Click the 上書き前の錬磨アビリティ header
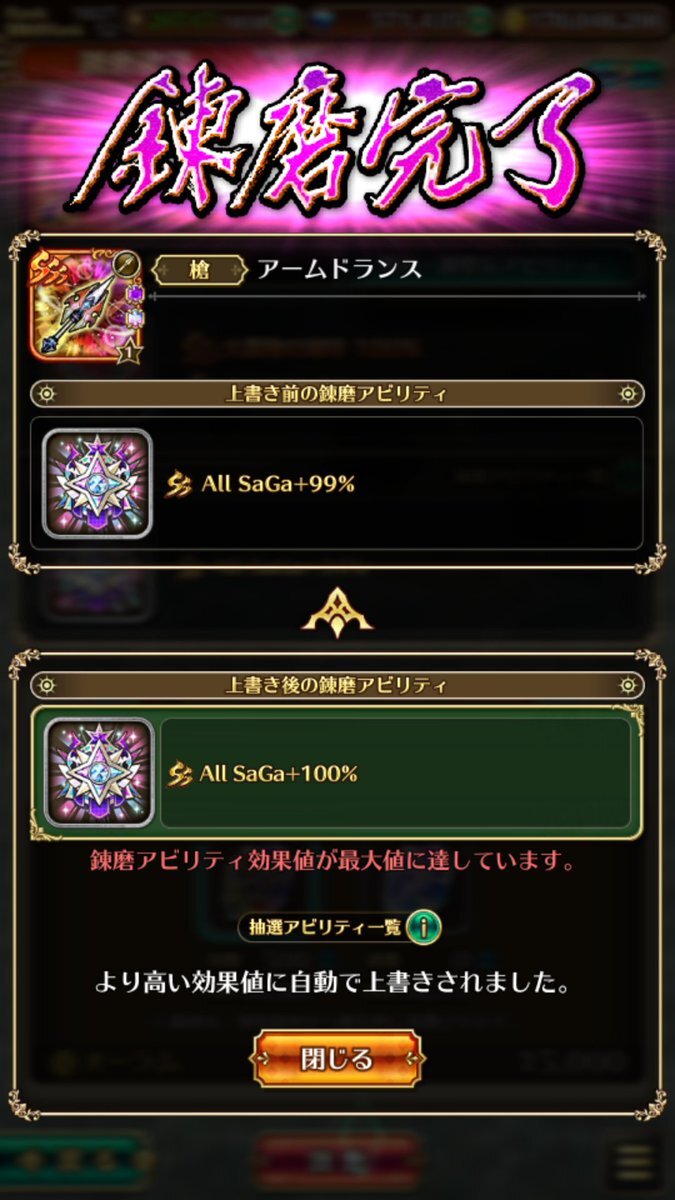The width and height of the screenshot is (675, 1200). 337,393
